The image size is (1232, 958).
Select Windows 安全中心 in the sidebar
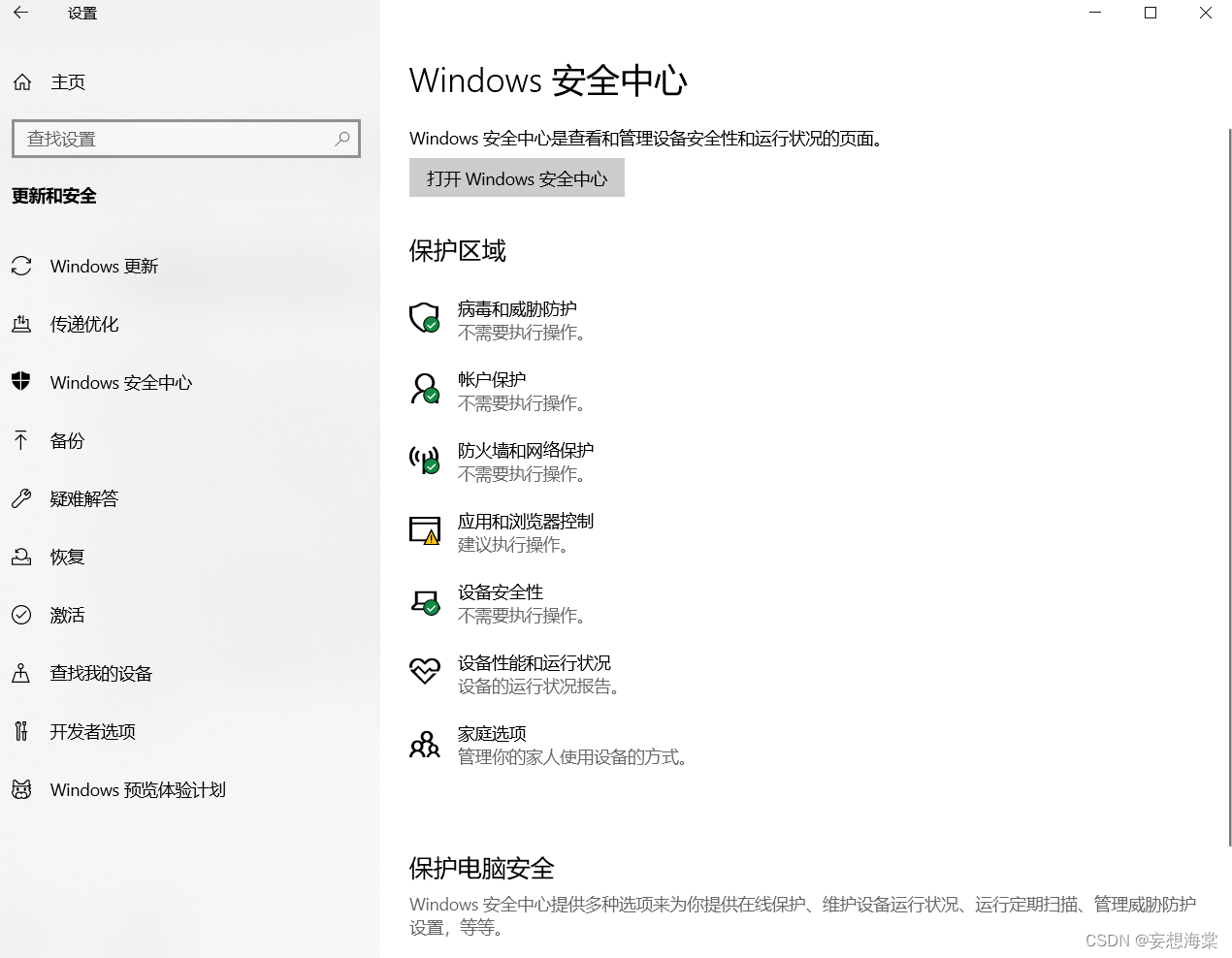121,382
